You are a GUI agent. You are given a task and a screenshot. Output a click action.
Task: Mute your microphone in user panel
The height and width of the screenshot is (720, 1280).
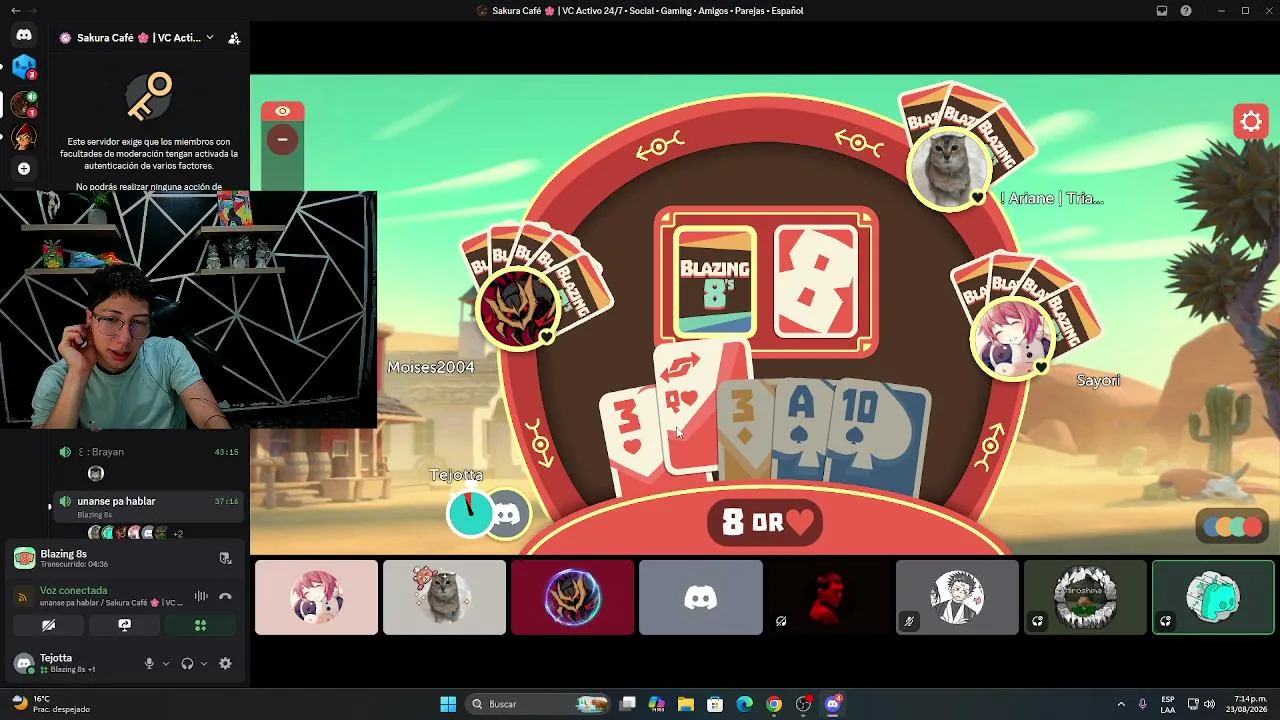[149, 663]
